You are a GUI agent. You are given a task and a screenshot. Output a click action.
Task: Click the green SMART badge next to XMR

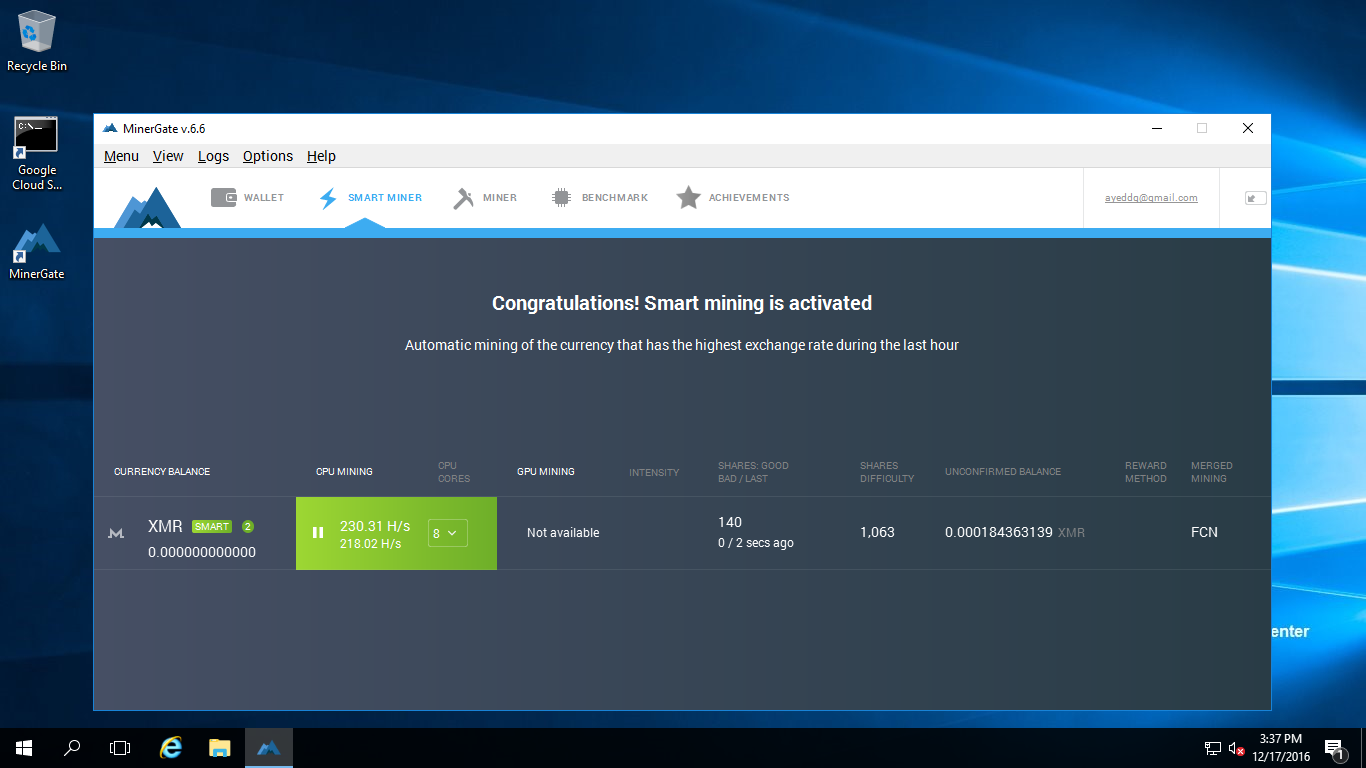(212, 527)
